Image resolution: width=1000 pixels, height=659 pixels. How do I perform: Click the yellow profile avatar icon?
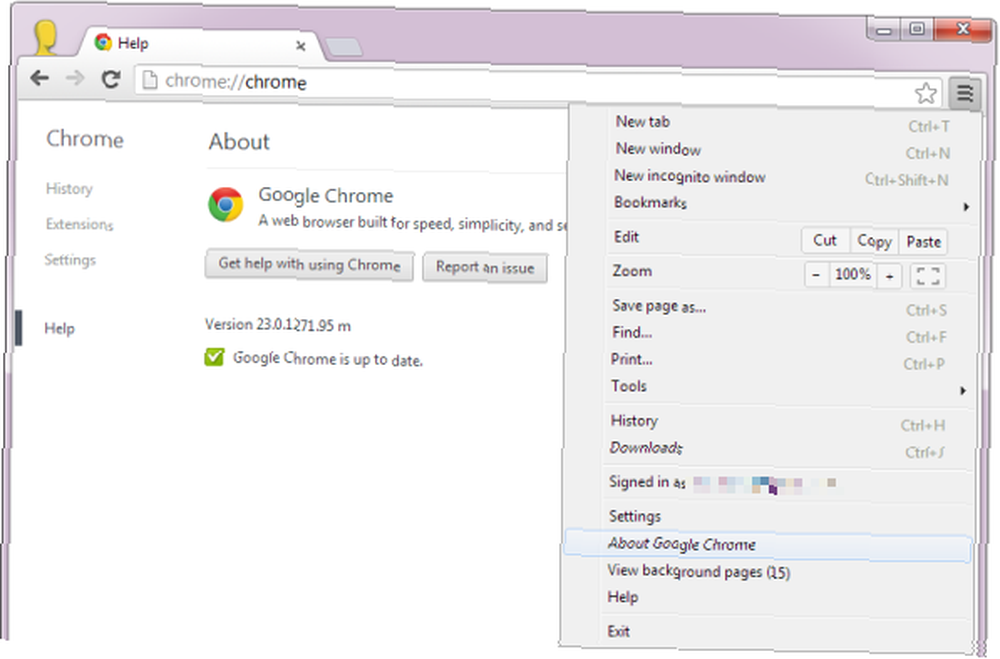click(45, 38)
